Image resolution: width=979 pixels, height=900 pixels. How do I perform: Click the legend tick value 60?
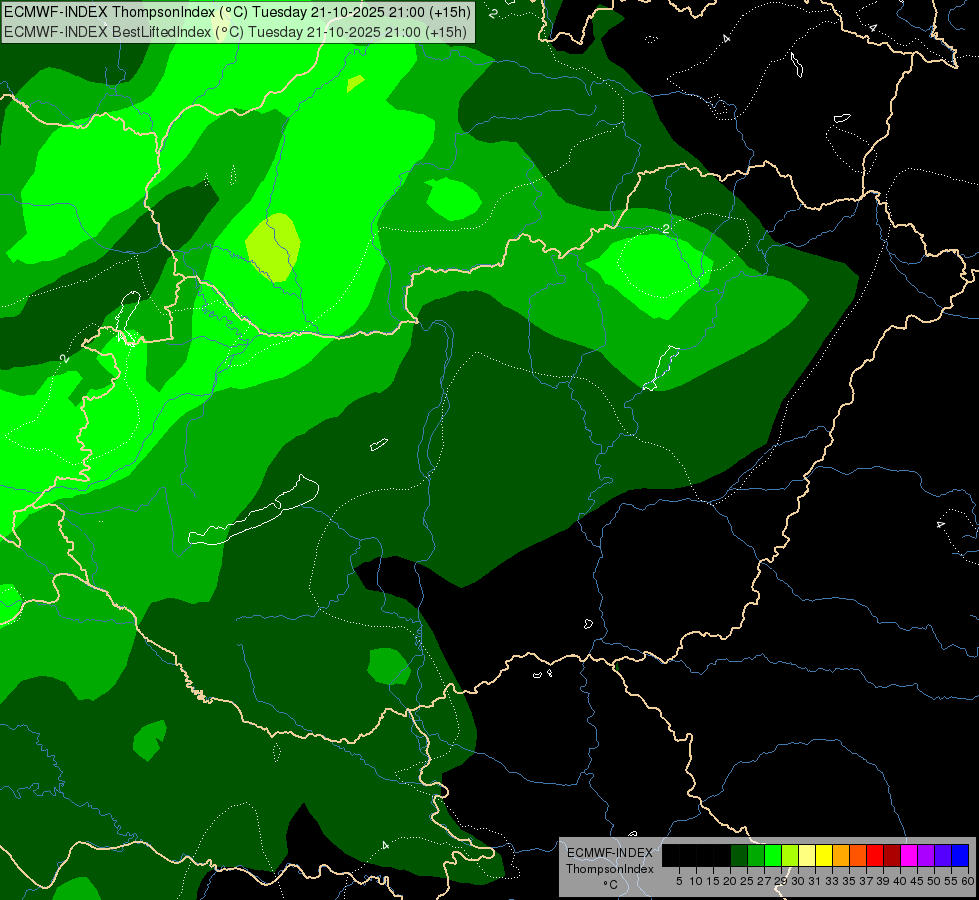968,881
